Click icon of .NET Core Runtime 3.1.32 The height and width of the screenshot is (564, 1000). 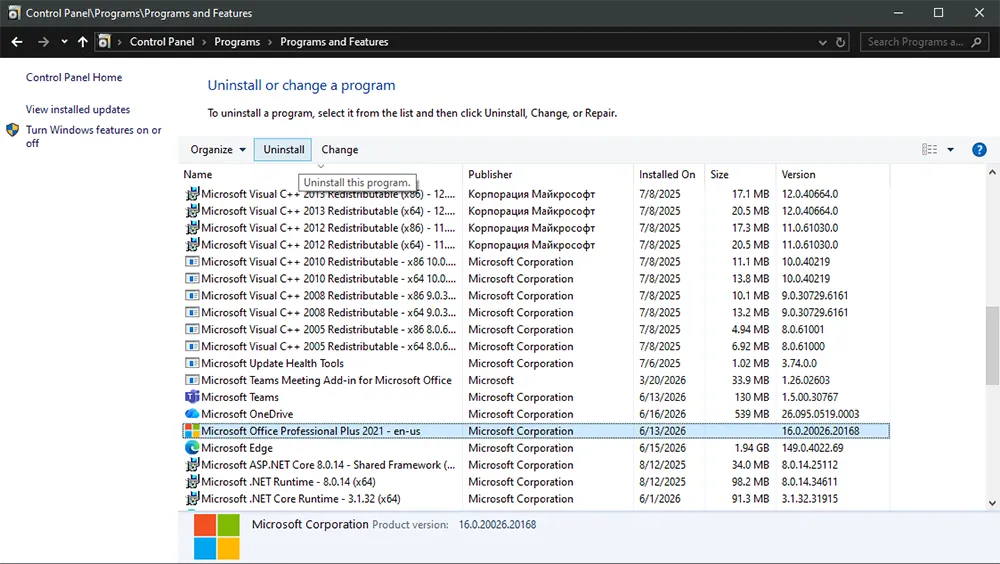tap(192, 499)
